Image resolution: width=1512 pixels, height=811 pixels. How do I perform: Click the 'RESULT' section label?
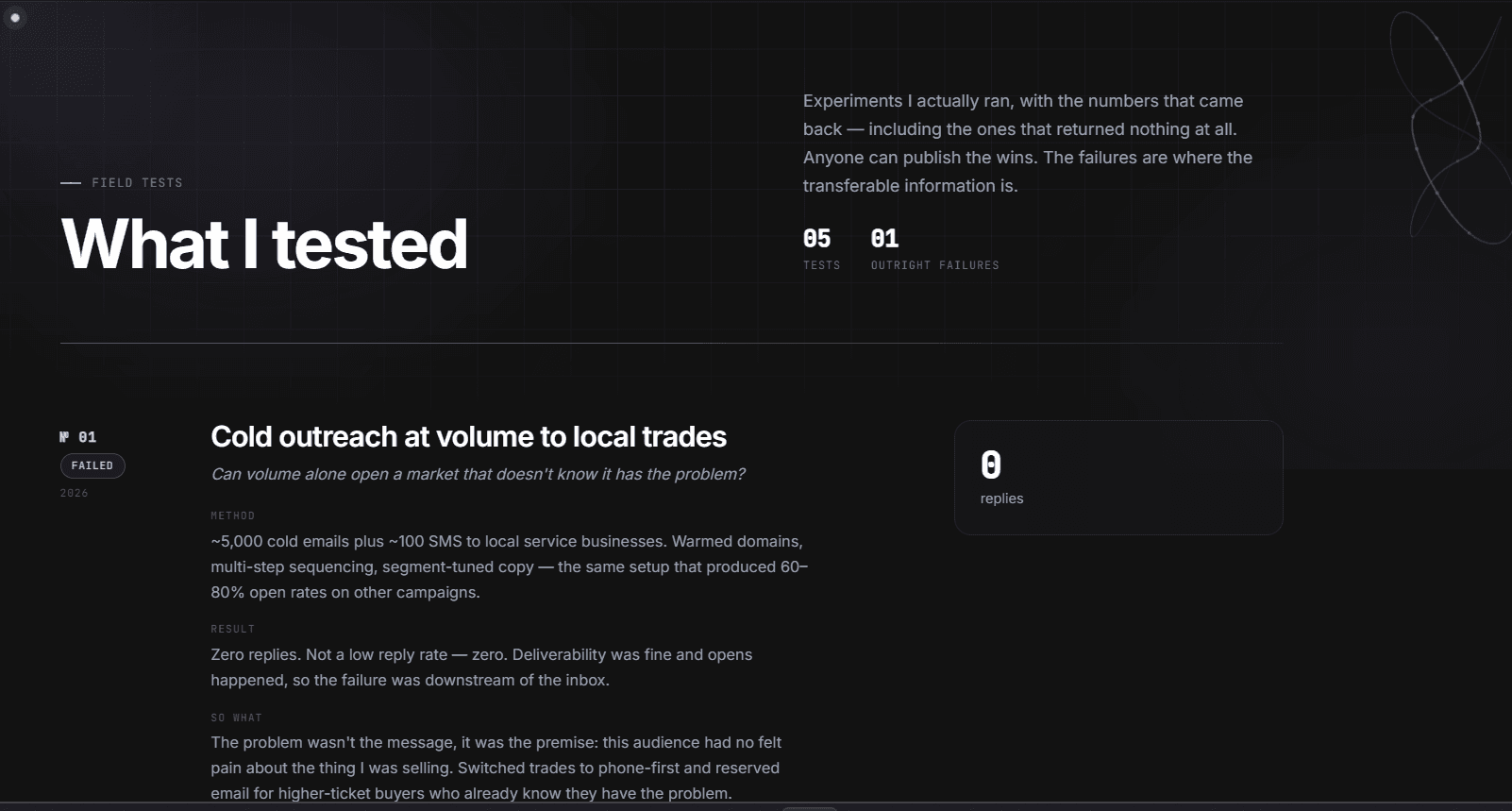click(232, 629)
